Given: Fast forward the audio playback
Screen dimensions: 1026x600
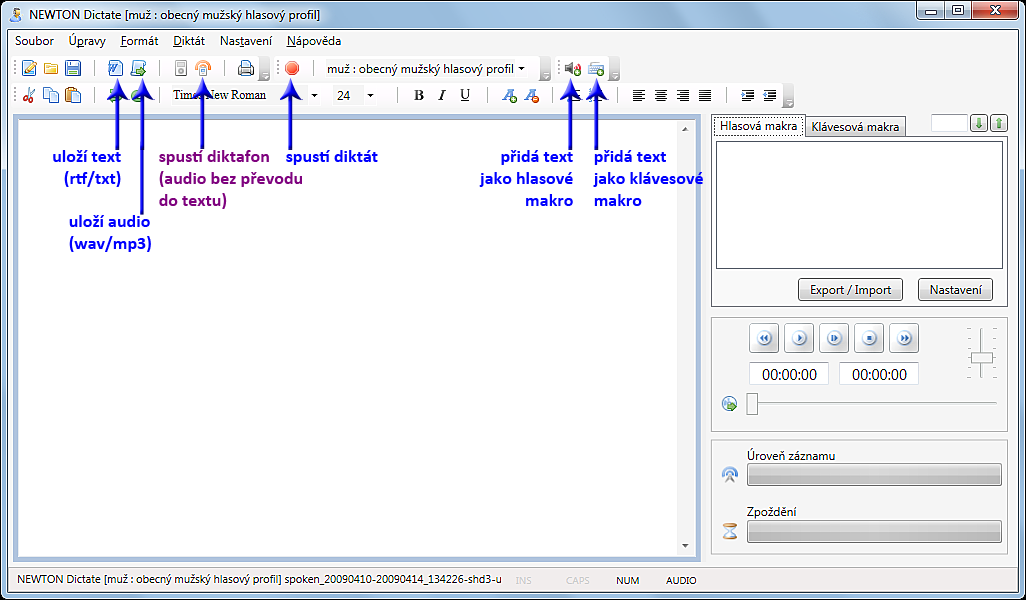Looking at the screenshot, I should (904, 338).
